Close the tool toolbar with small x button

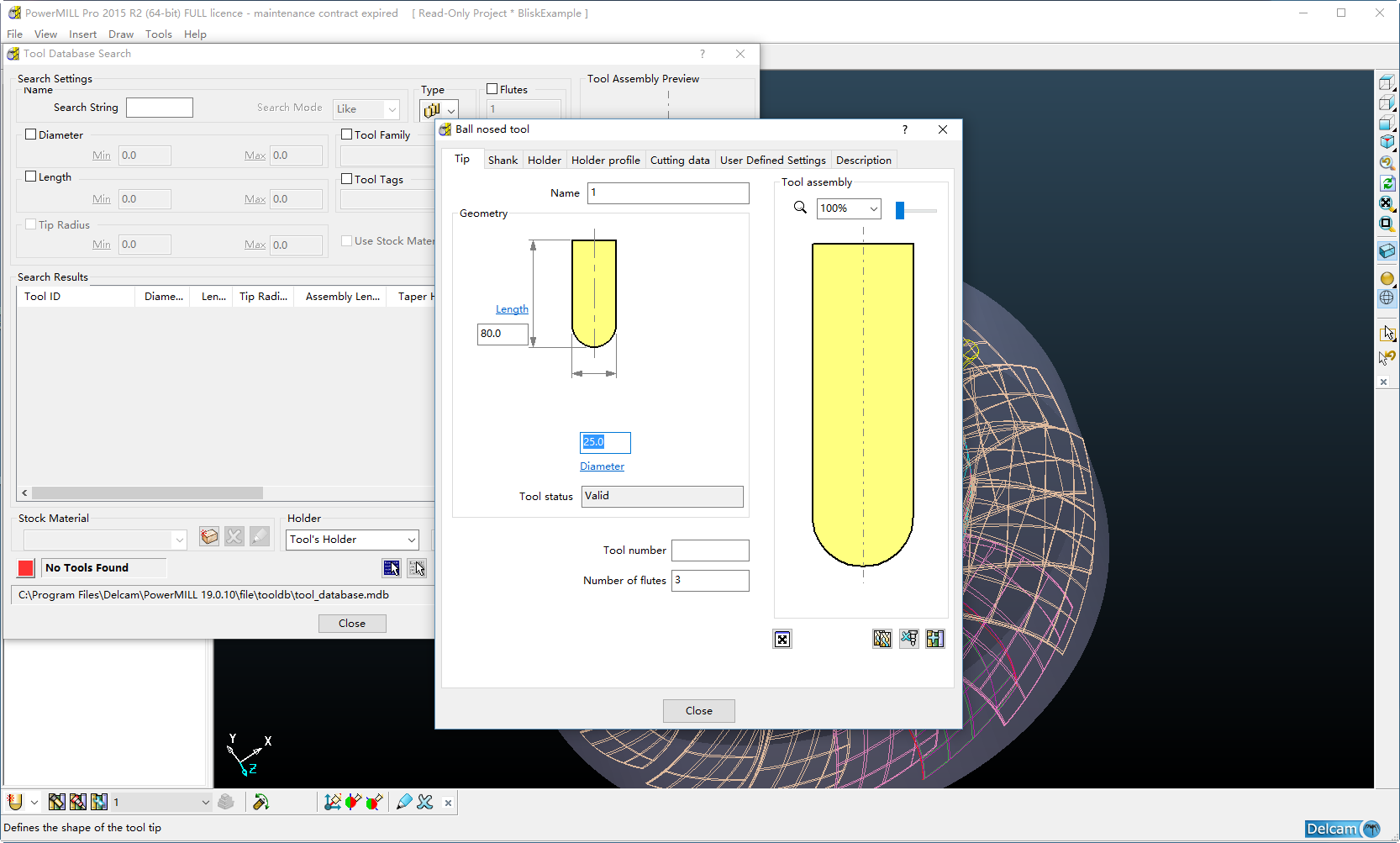click(x=448, y=803)
